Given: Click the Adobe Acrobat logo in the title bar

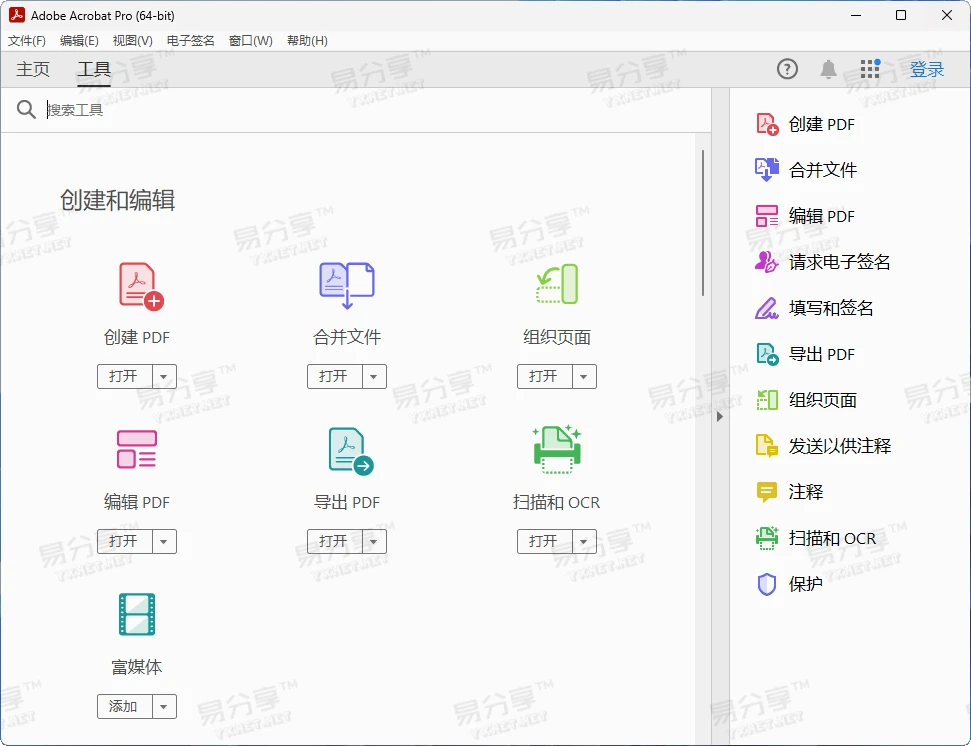Looking at the screenshot, I should pyautogui.click(x=17, y=15).
